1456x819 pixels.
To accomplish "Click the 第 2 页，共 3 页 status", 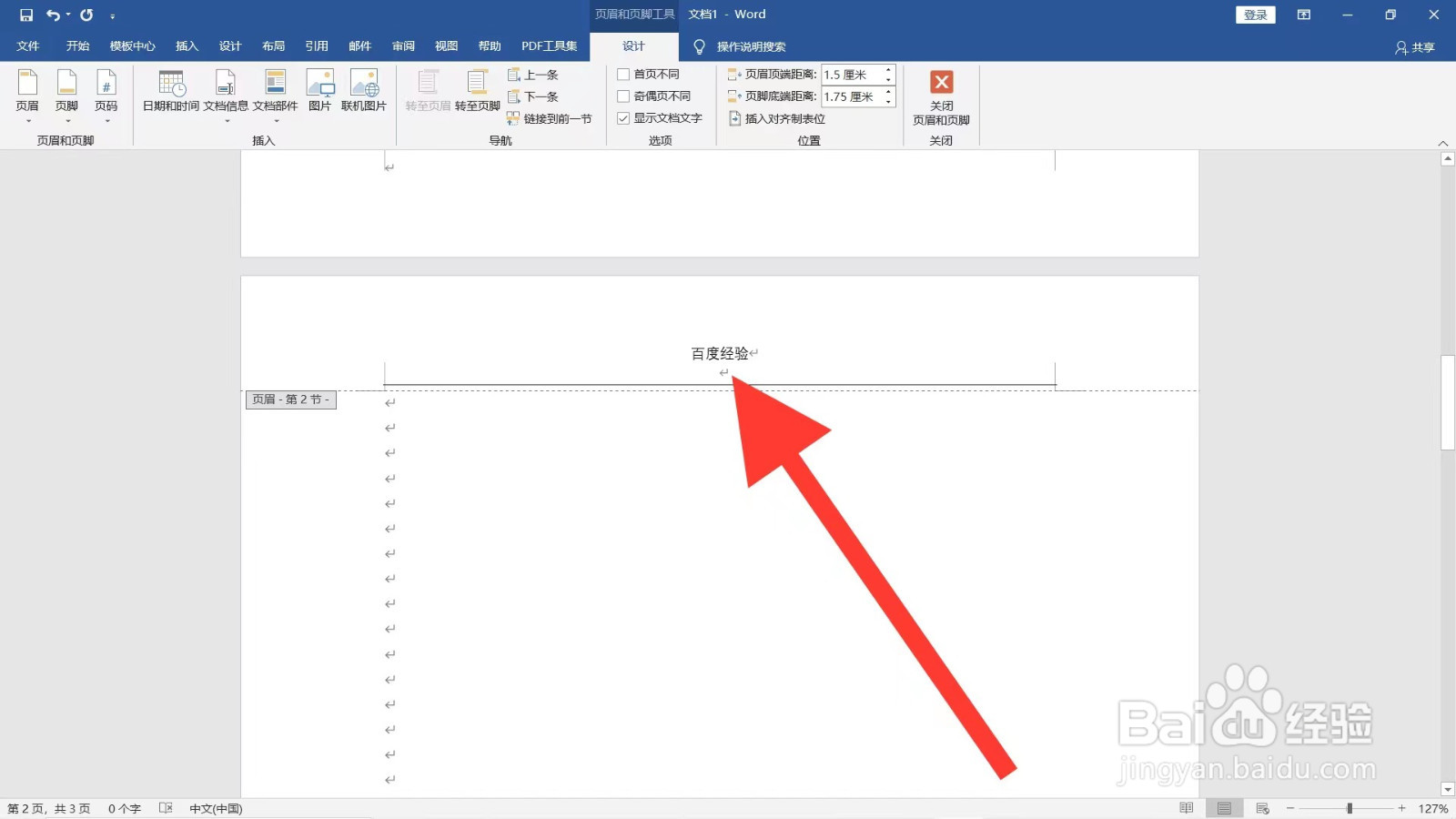I will (x=49, y=809).
